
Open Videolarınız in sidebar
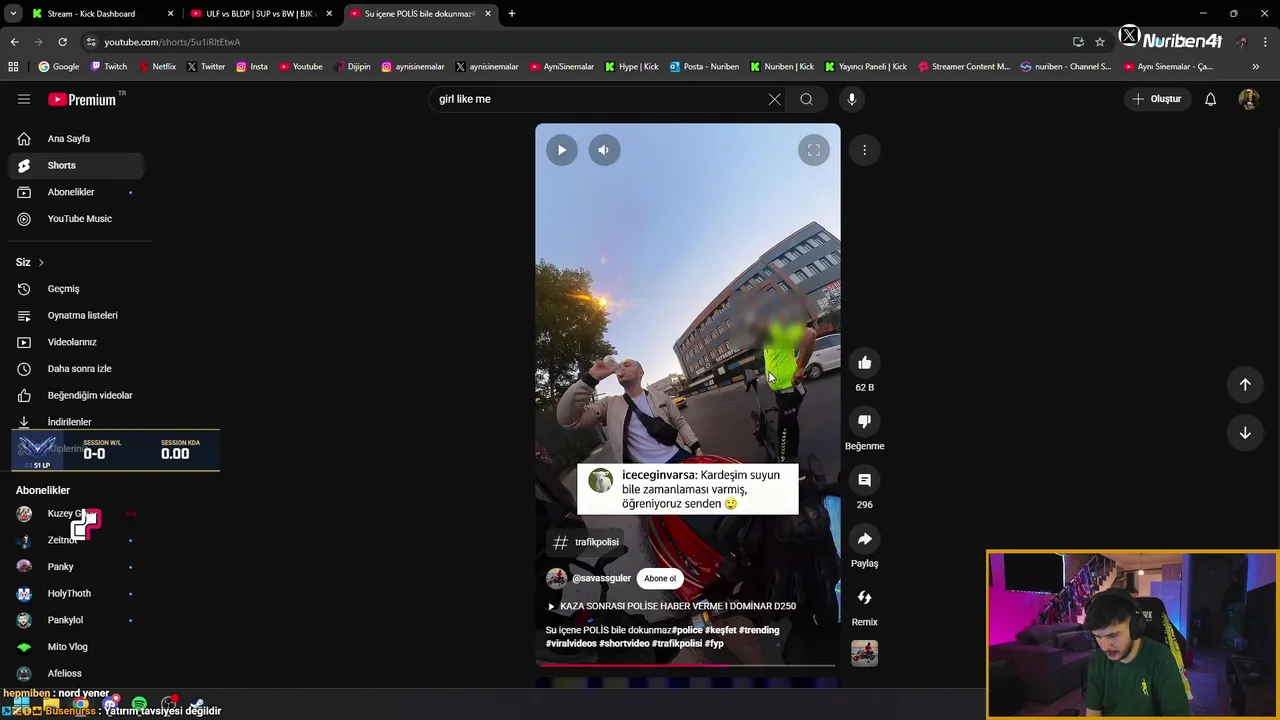coord(76,342)
